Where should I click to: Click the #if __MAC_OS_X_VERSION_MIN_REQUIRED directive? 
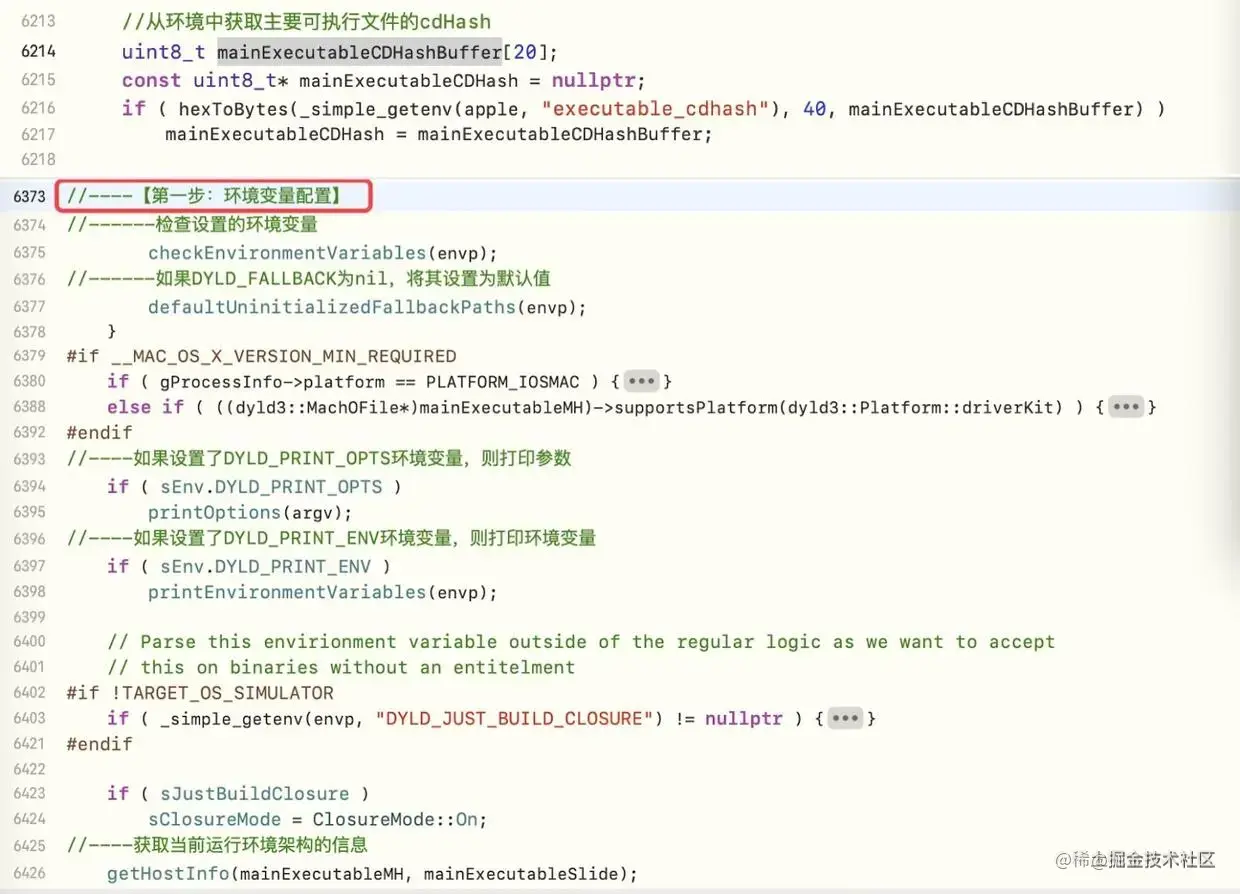pyautogui.click(x=261, y=356)
